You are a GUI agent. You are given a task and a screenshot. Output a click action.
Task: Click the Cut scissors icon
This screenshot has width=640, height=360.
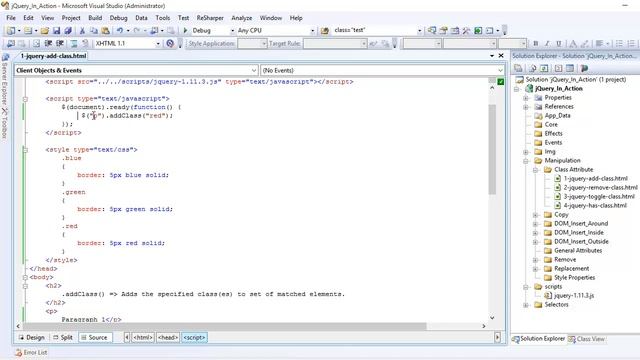[x=82, y=31]
